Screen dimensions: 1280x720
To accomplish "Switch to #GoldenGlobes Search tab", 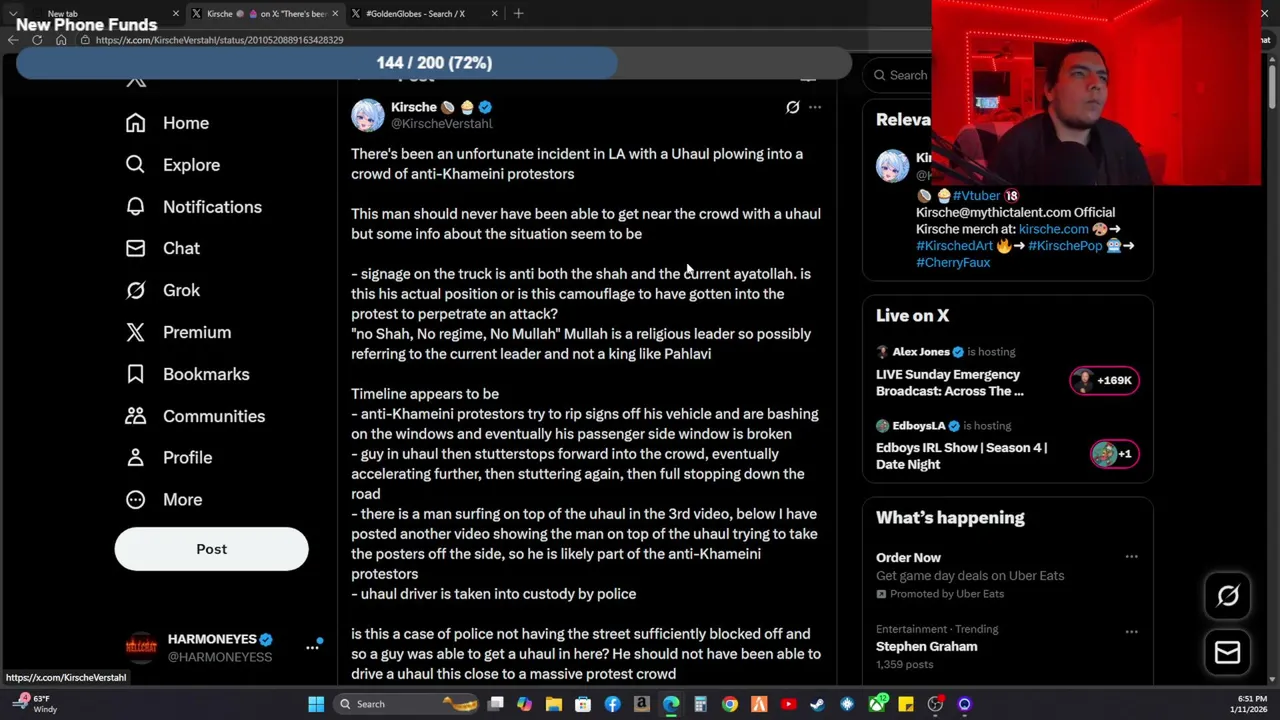I will (x=424, y=14).
